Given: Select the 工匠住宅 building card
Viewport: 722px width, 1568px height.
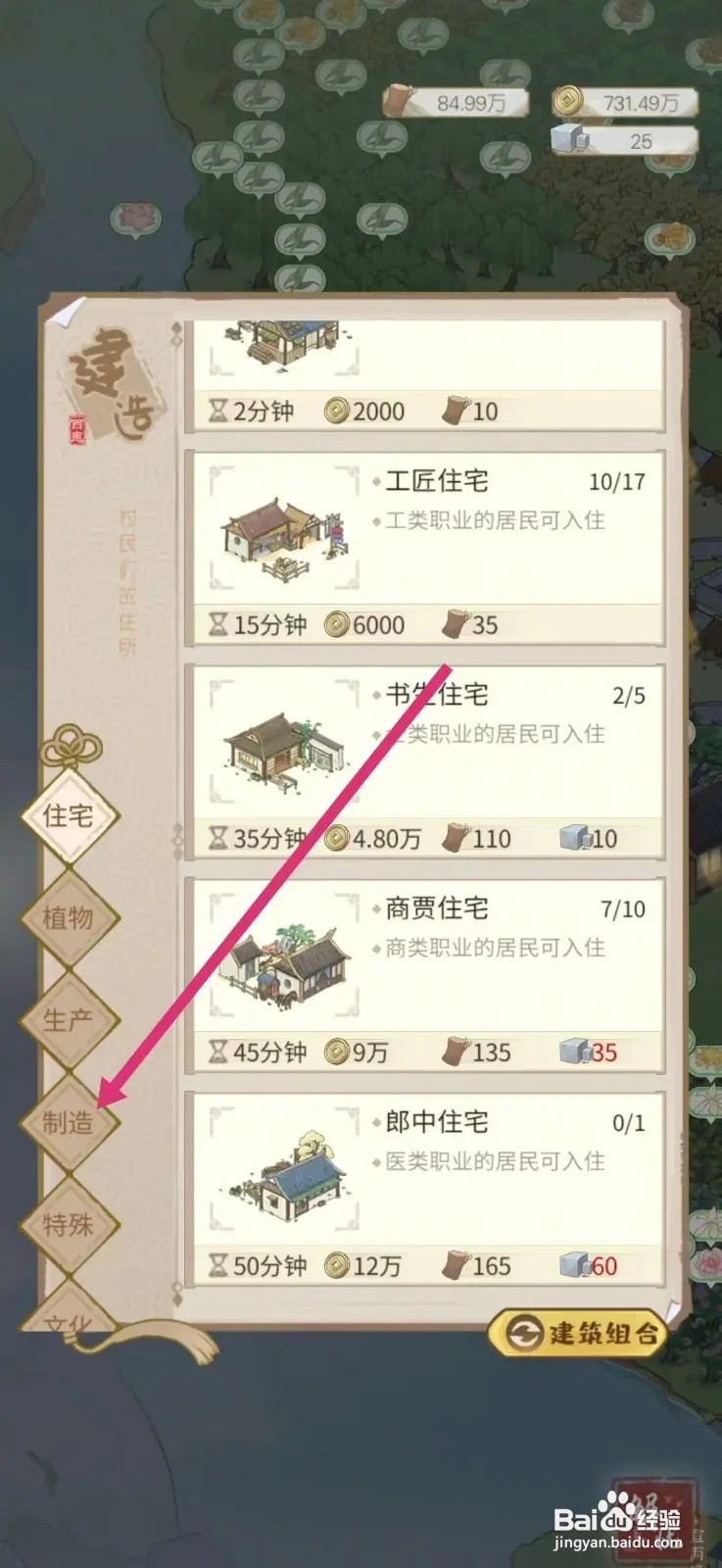Looking at the screenshot, I should (425, 546).
